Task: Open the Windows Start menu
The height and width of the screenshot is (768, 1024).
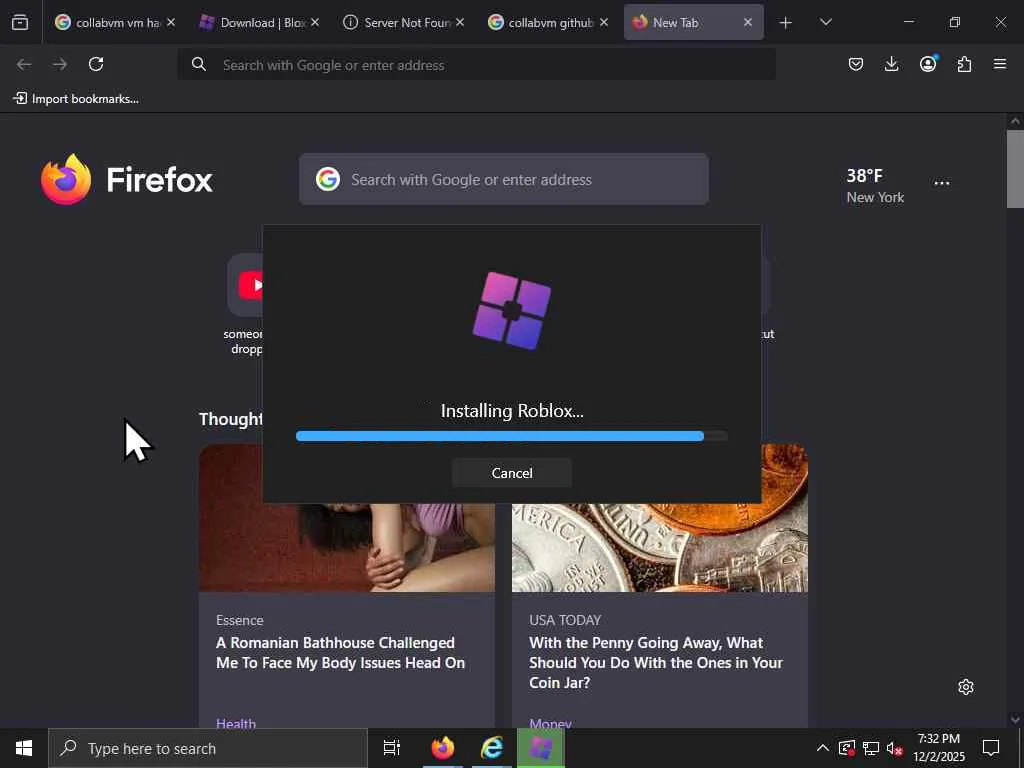Action: (24, 748)
